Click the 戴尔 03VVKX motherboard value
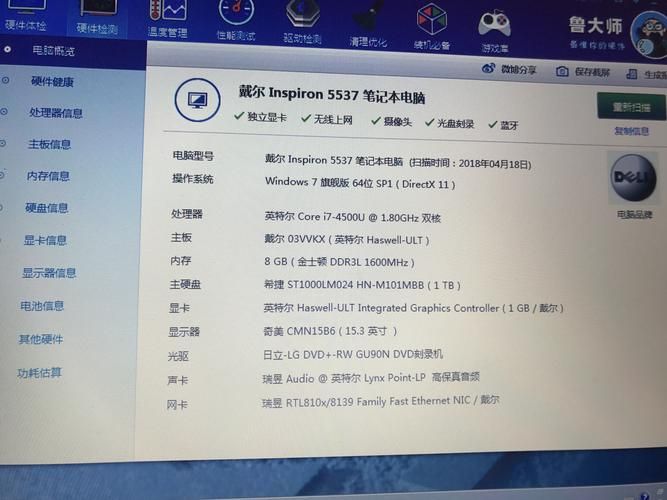Screen dimensions: 667x500 (346, 240)
